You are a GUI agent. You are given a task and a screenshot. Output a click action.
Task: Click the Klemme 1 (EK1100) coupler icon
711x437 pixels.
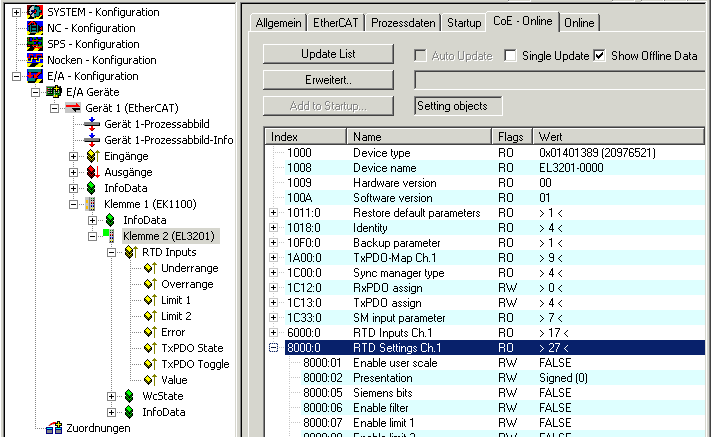pos(91,204)
